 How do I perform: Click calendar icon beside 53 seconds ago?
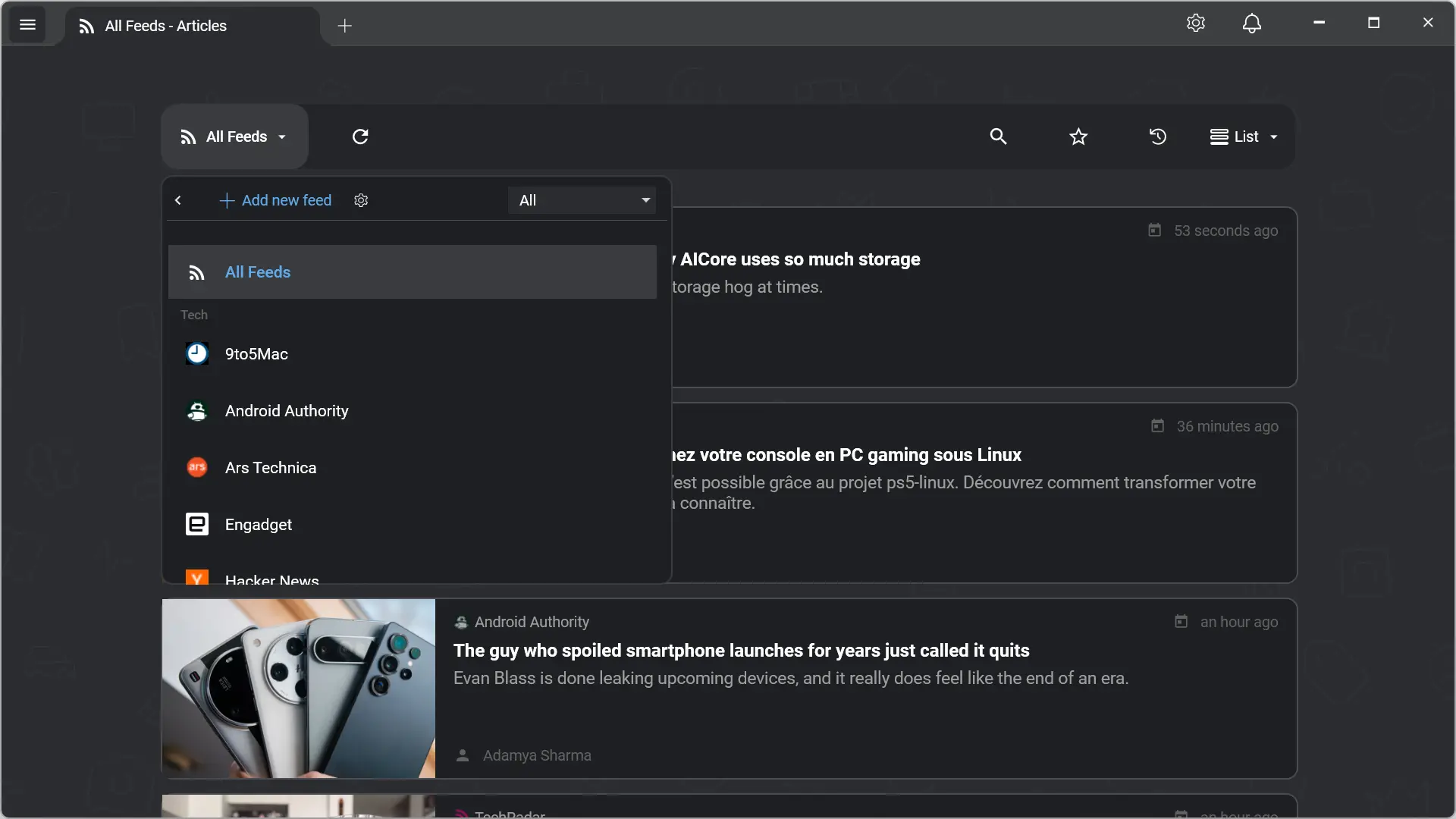[x=1154, y=230]
